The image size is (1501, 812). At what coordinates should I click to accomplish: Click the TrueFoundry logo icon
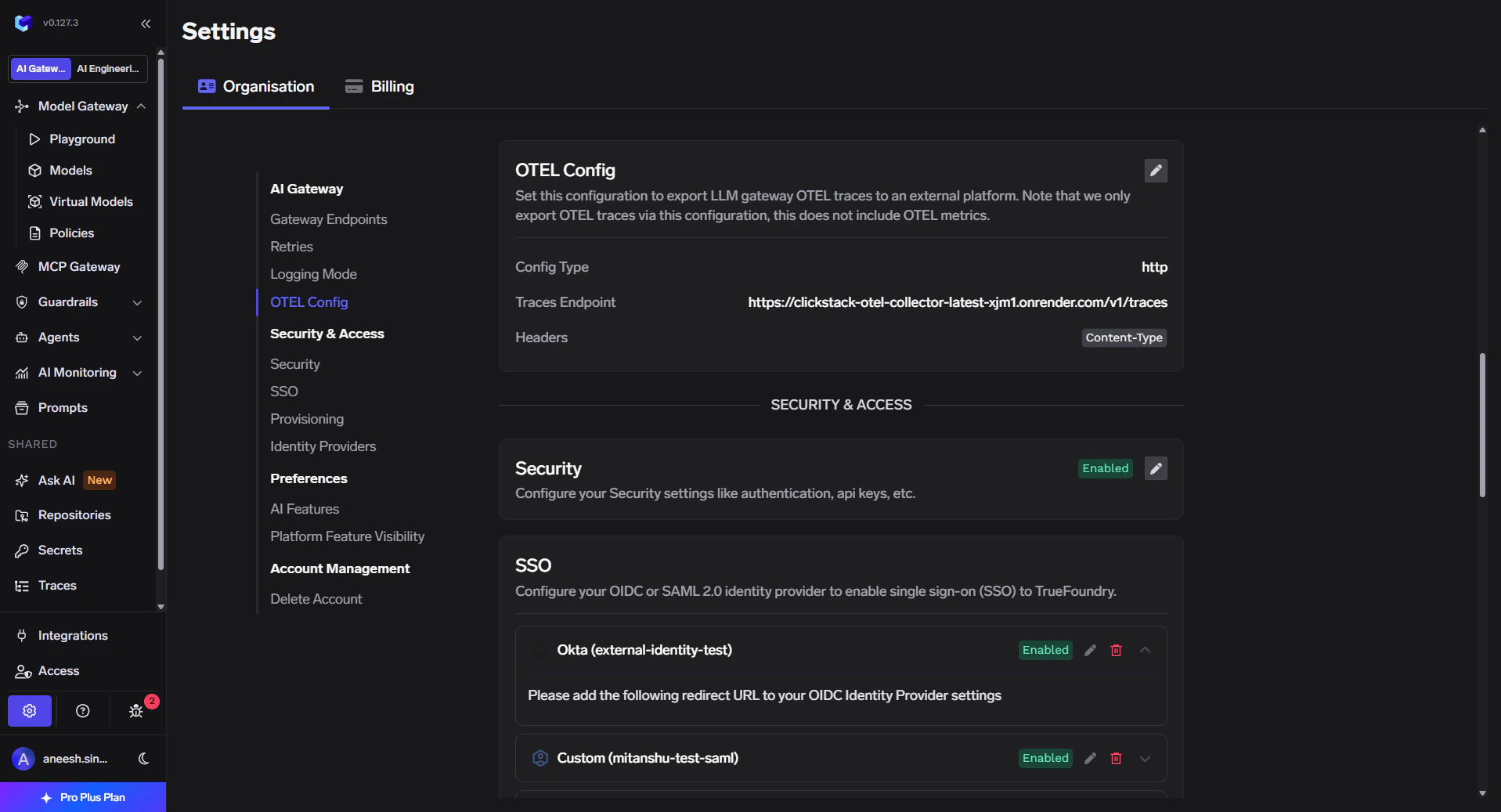[x=23, y=23]
